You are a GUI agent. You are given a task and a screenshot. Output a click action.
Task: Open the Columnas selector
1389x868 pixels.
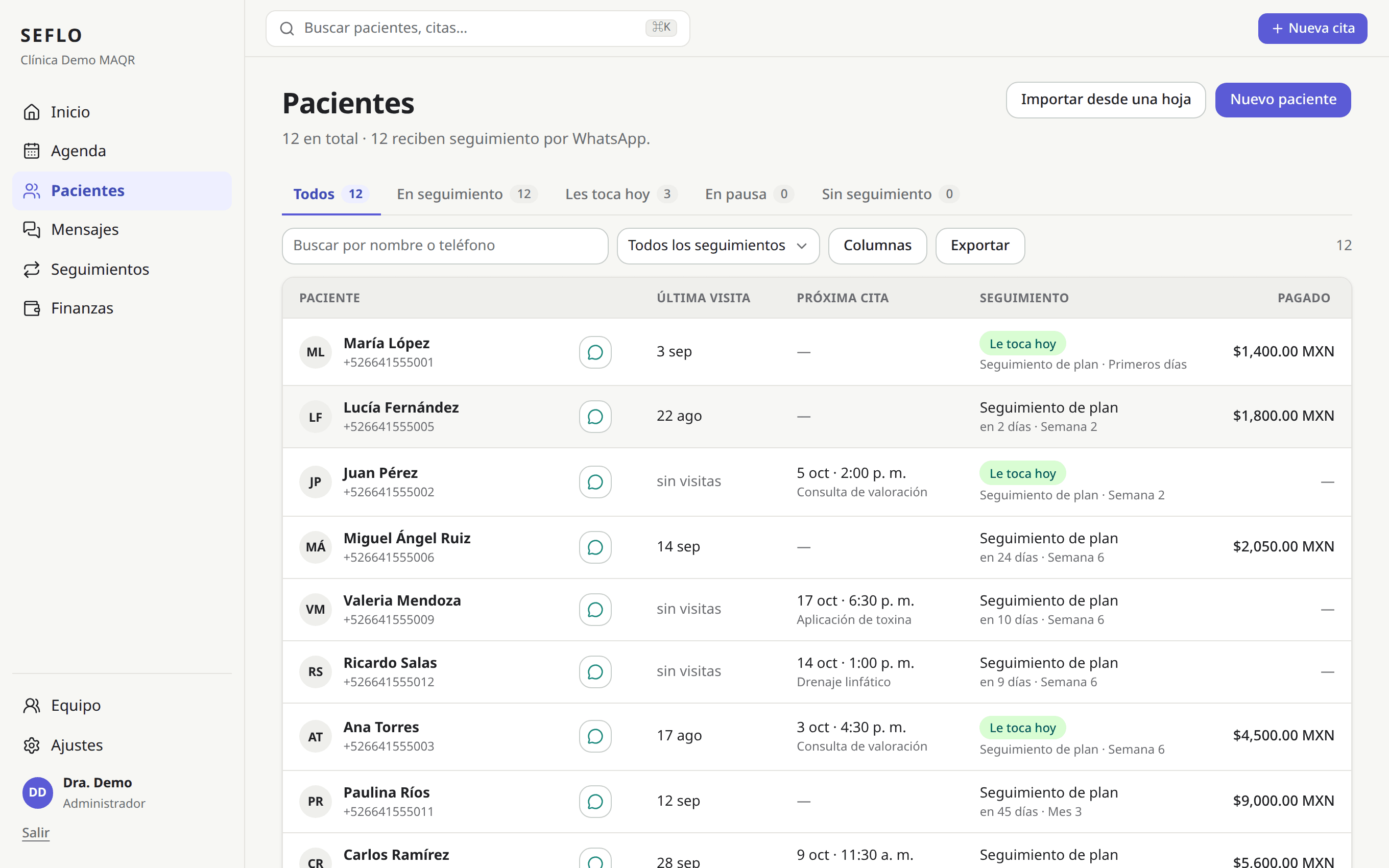point(877,246)
